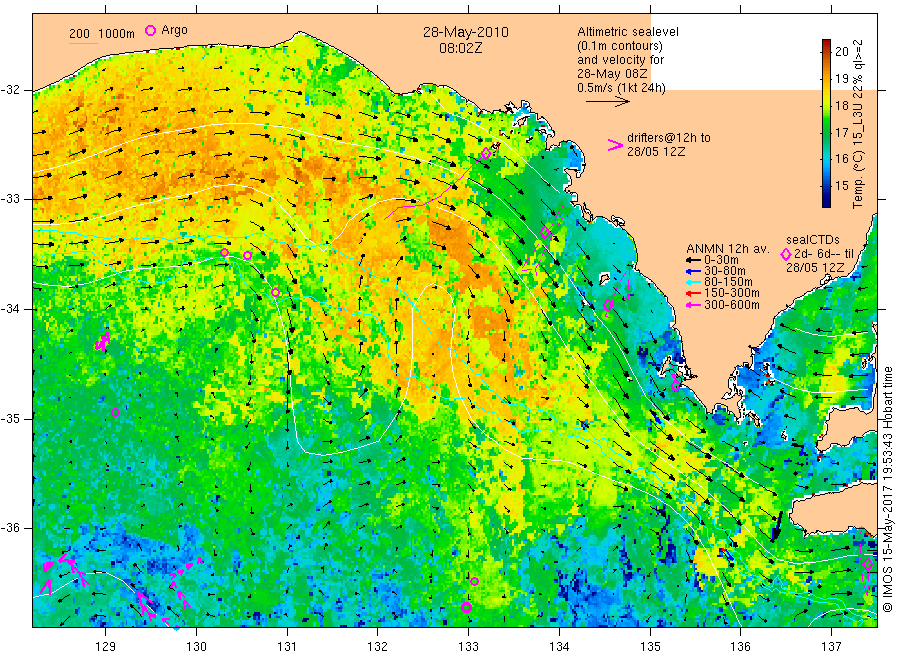
Task: Click the time label 08:02Z
Action: [460, 48]
